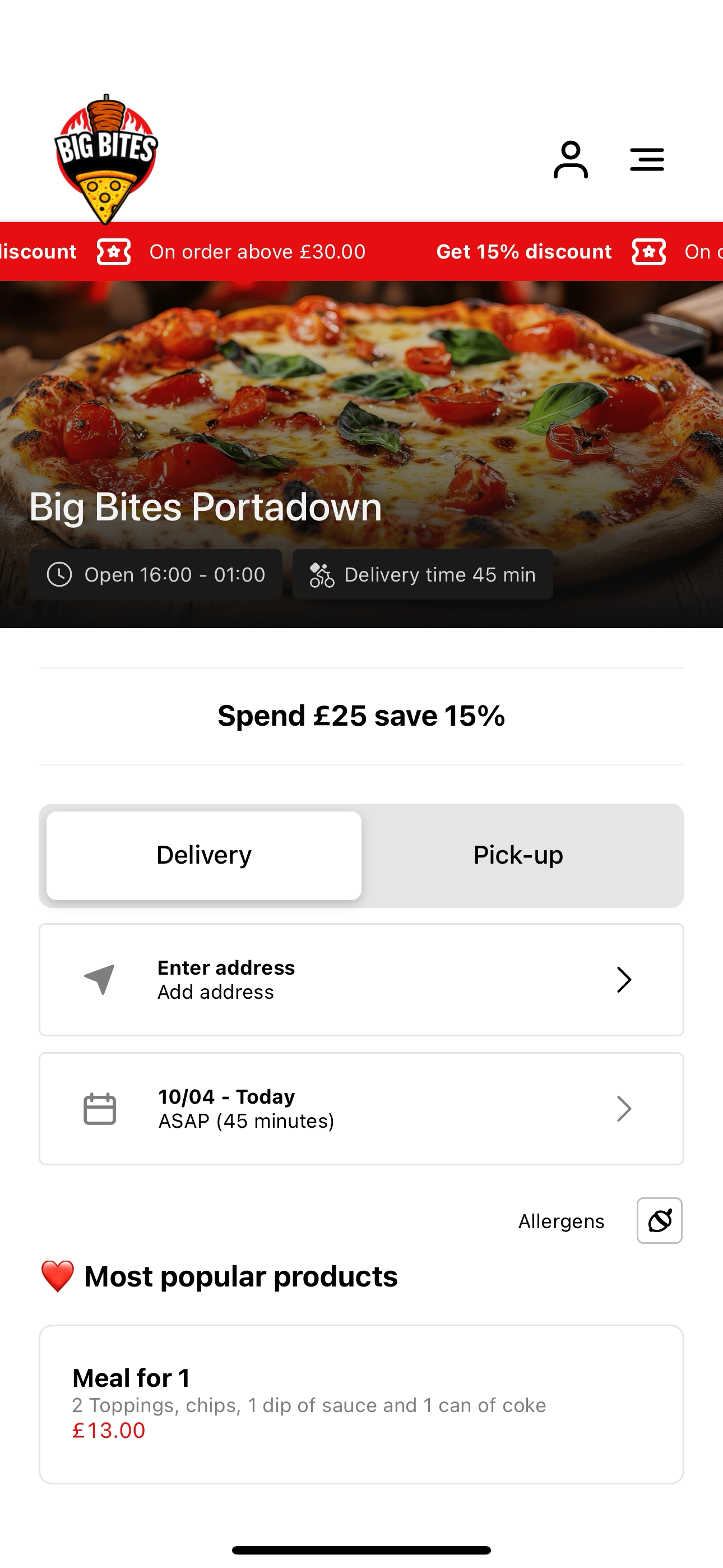Tap the cyclist delivery time icon

click(321, 575)
